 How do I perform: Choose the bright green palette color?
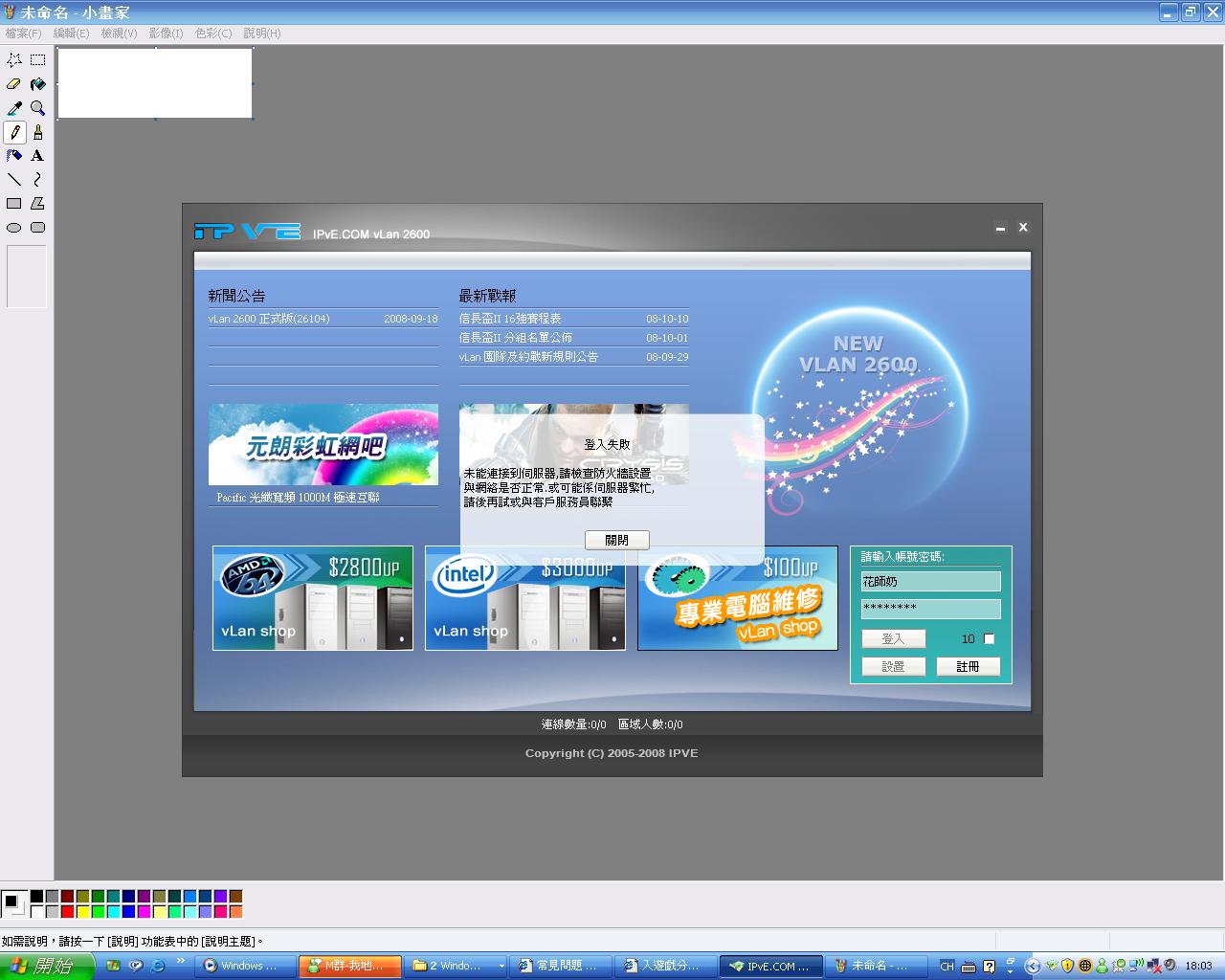(x=98, y=912)
